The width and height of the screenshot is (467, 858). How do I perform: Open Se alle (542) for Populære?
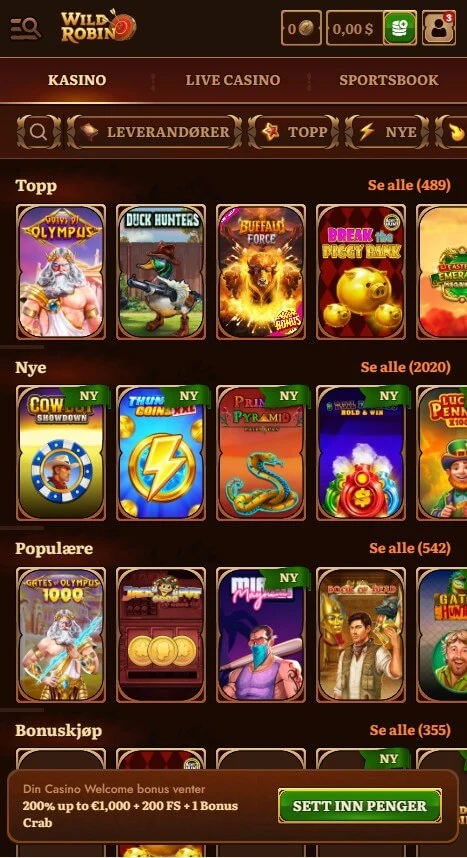click(410, 548)
